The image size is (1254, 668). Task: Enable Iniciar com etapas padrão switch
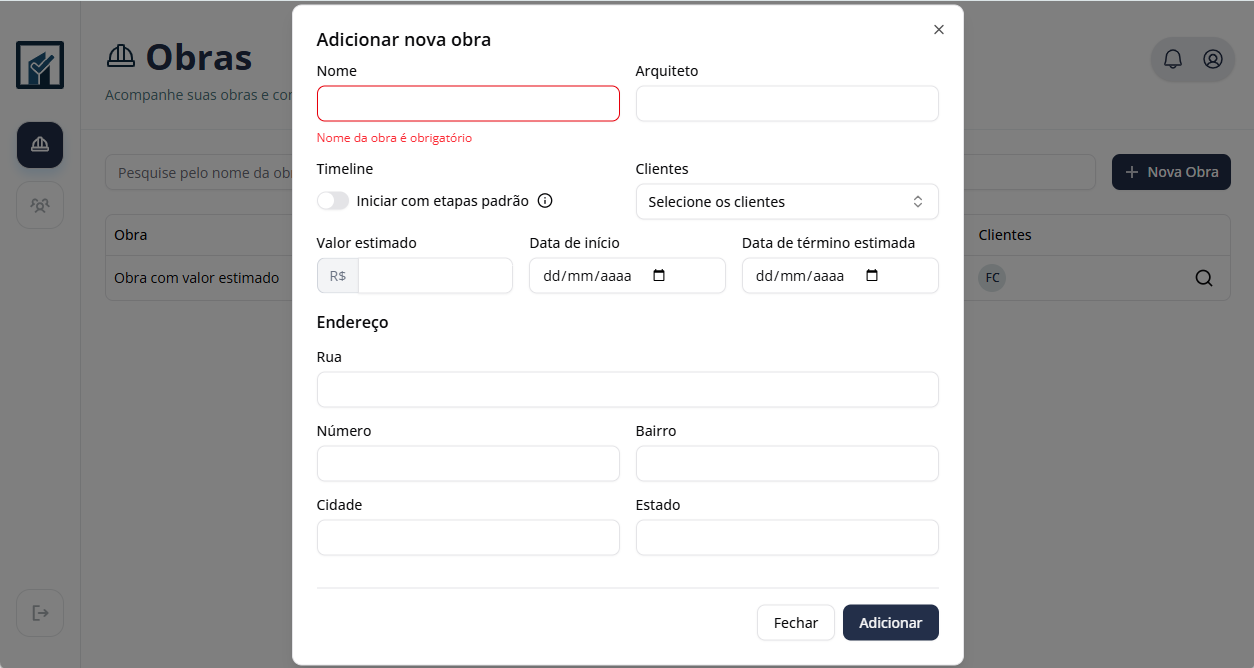(333, 201)
